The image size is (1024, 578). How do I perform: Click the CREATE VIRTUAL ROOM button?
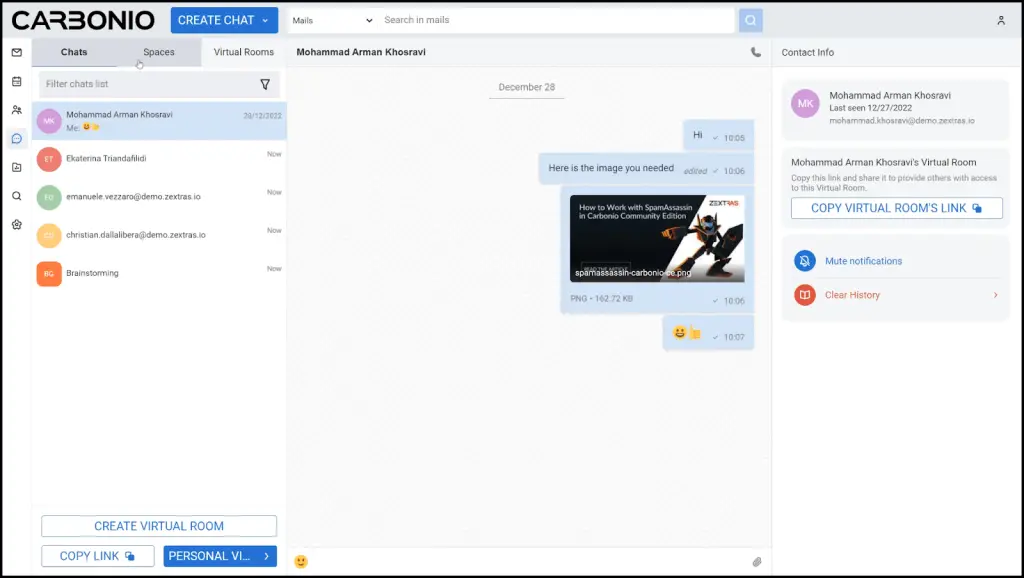point(159,526)
